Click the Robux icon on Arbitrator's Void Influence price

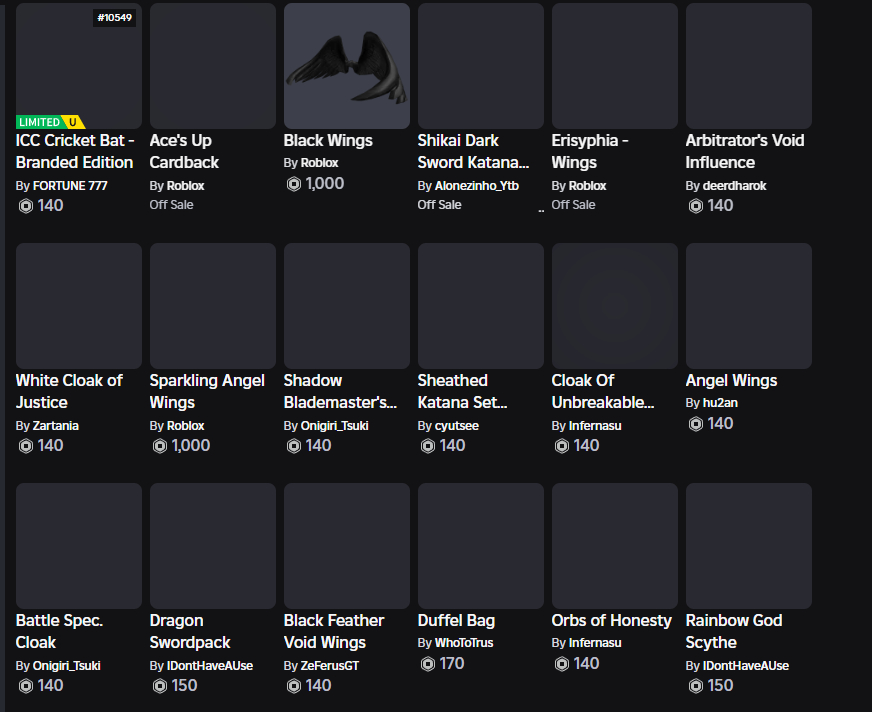coord(696,206)
